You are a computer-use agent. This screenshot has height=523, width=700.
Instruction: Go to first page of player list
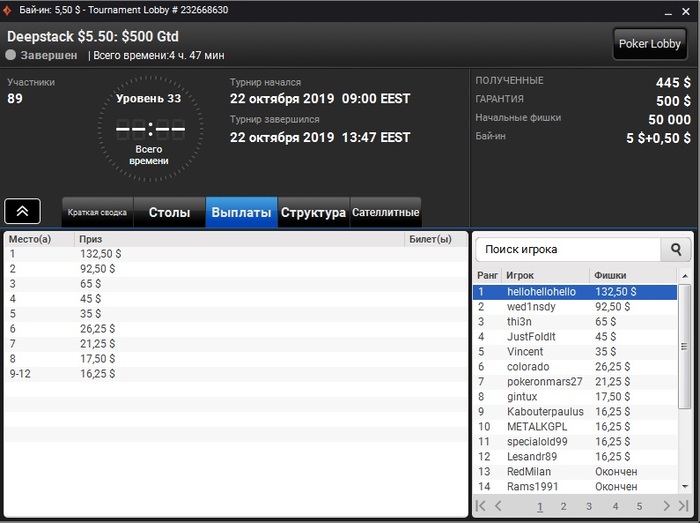(x=481, y=506)
